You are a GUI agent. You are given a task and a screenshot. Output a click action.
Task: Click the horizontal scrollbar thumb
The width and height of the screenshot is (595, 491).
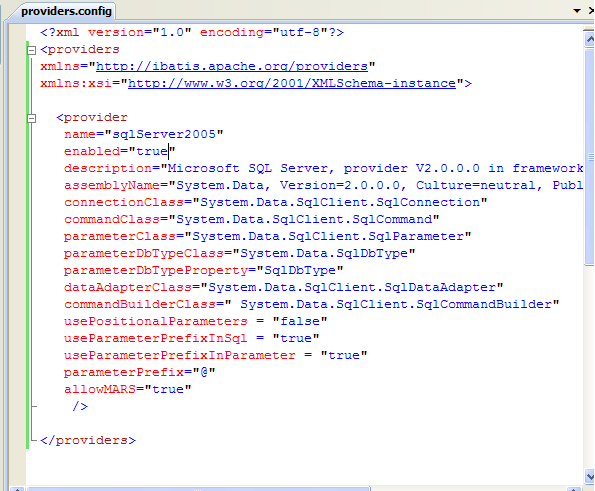pyautogui.click(x=198, y=488)
